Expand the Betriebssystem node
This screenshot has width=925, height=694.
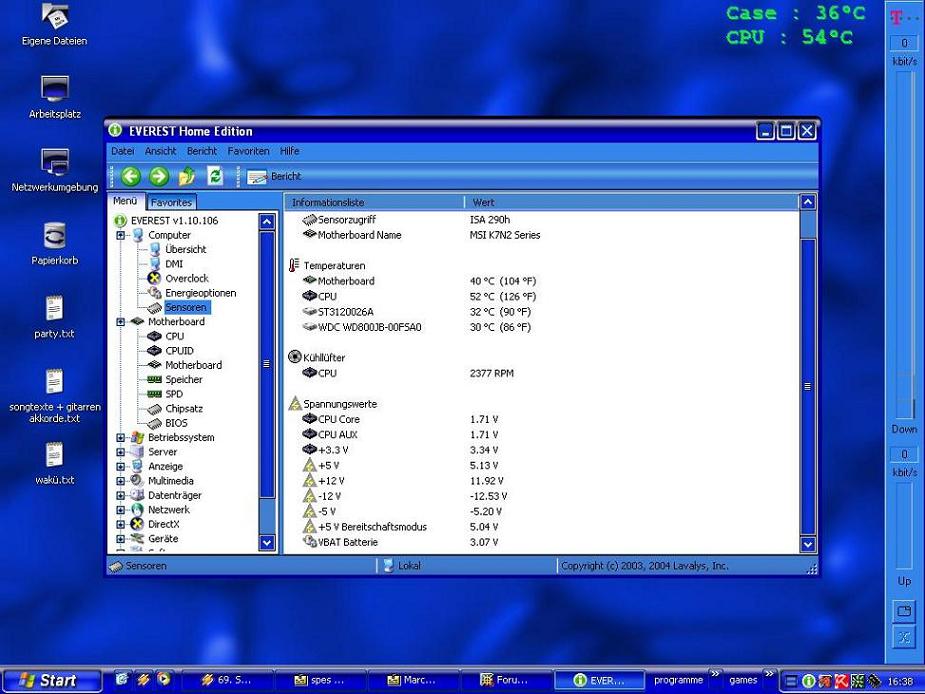click(x=120, y=437)
